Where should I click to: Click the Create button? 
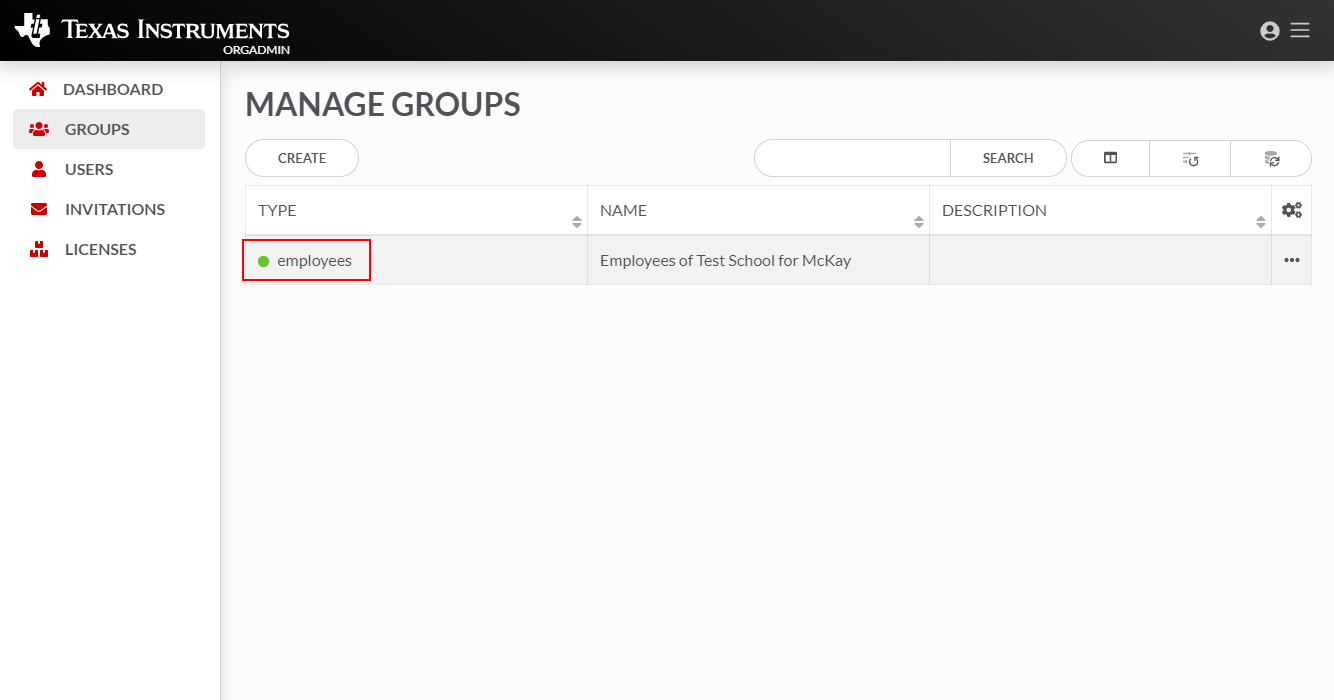[302, 158]
